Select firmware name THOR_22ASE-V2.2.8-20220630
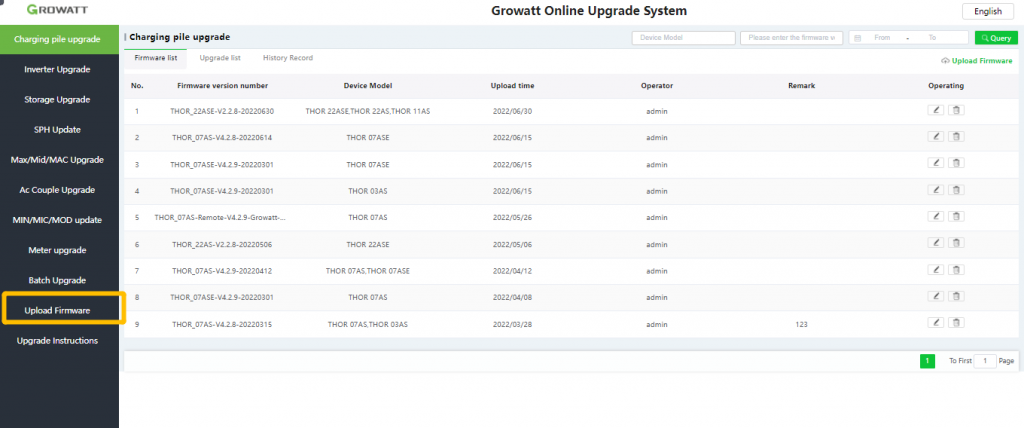 222,111
